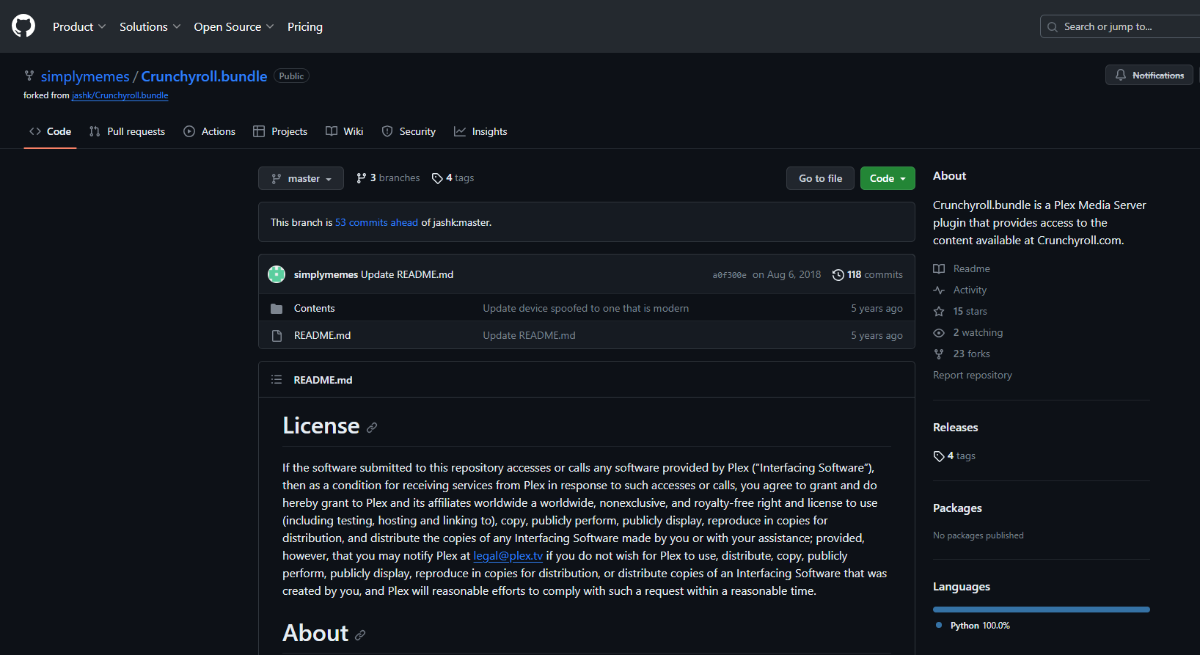Focus the Search or jump to field
Image resolution: width=1200 pixels, height=655 pixels.
(1120, 26)
